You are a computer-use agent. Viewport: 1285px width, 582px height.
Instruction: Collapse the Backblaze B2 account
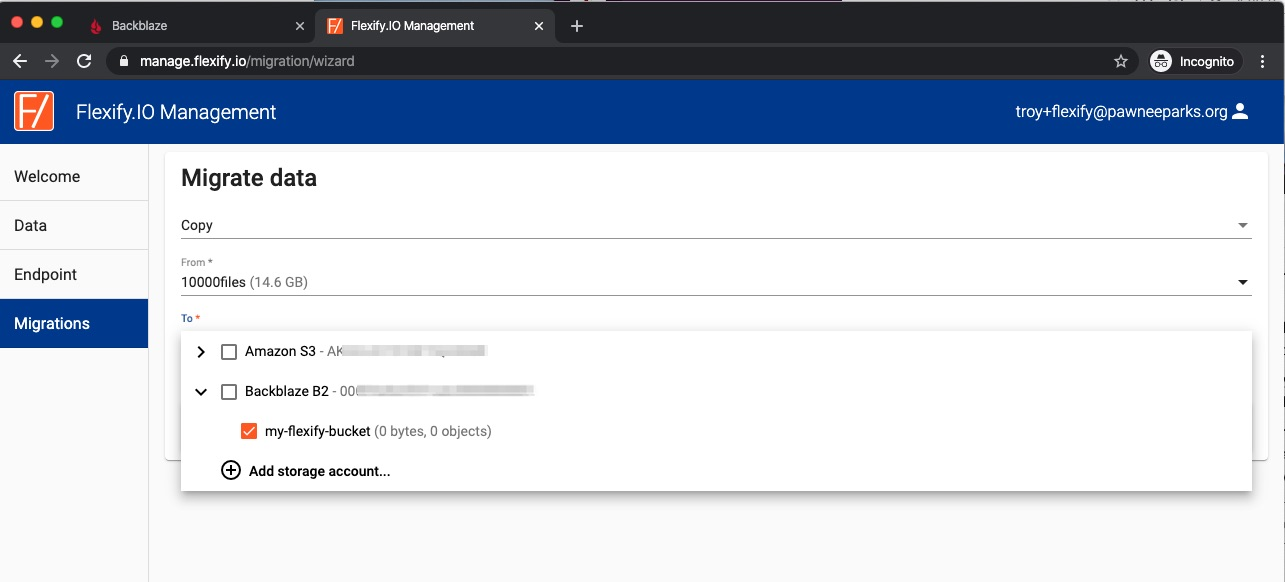click(x=201, y=392)
